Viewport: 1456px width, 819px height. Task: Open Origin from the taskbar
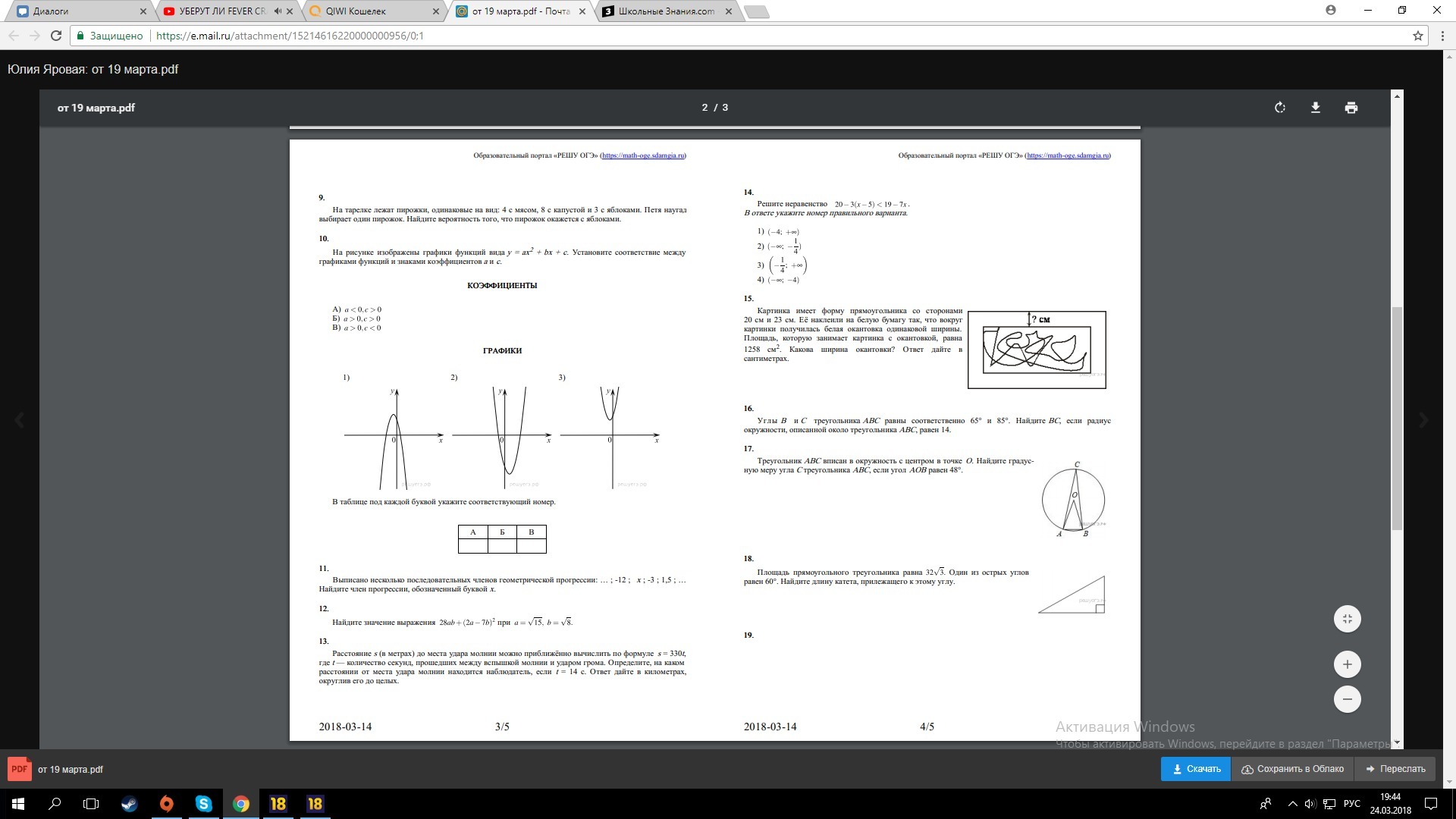point(167,804)
